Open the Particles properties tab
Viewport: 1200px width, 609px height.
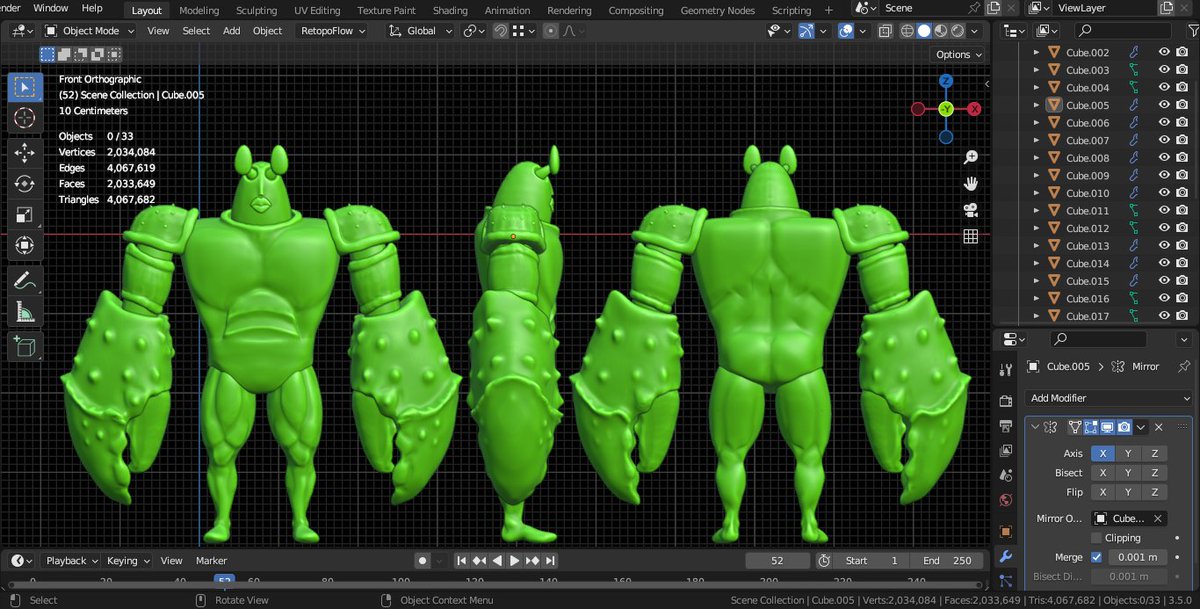click(x=1007, y=580)
